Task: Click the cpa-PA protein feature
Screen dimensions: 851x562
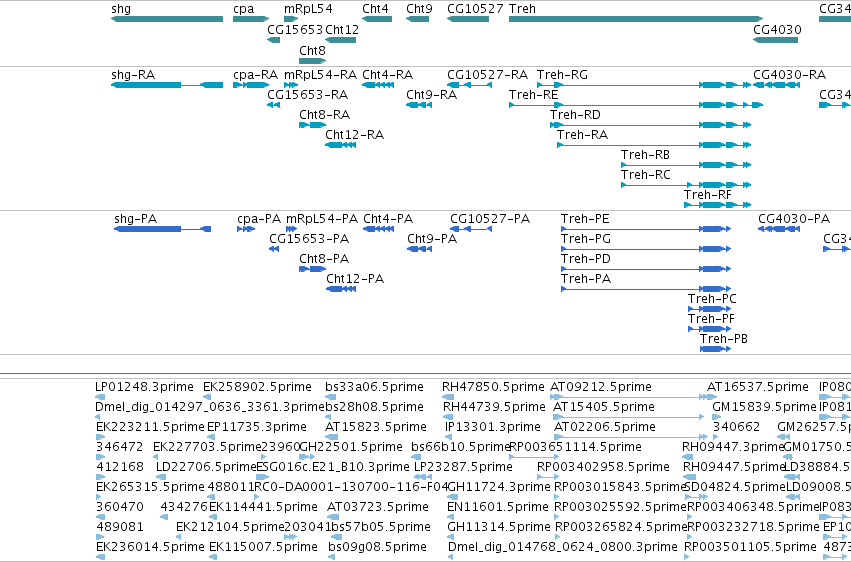Action: tap(246, 229)
